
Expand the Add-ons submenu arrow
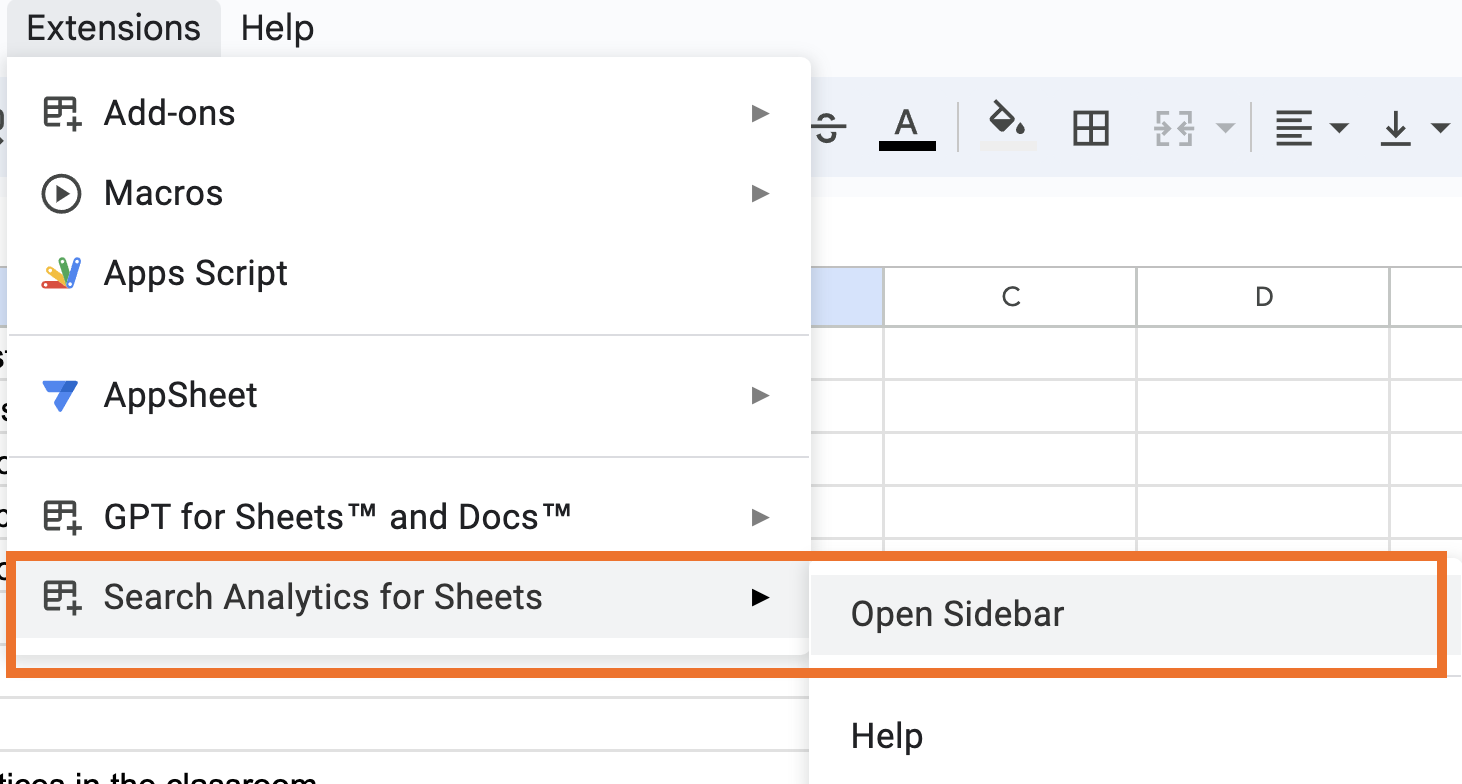[x=761, y=113]
